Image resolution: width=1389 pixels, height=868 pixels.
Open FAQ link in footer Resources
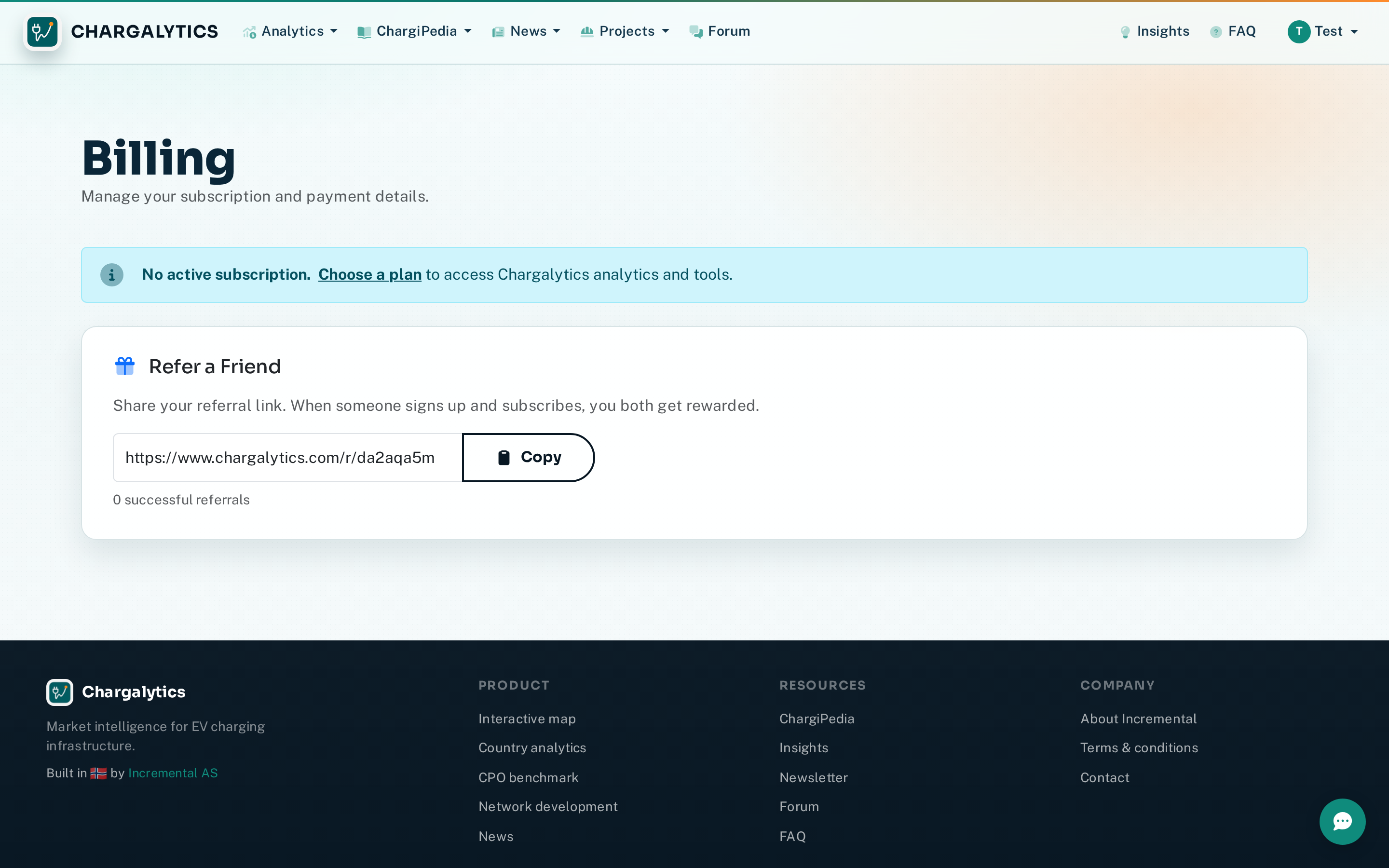(793, 837)
